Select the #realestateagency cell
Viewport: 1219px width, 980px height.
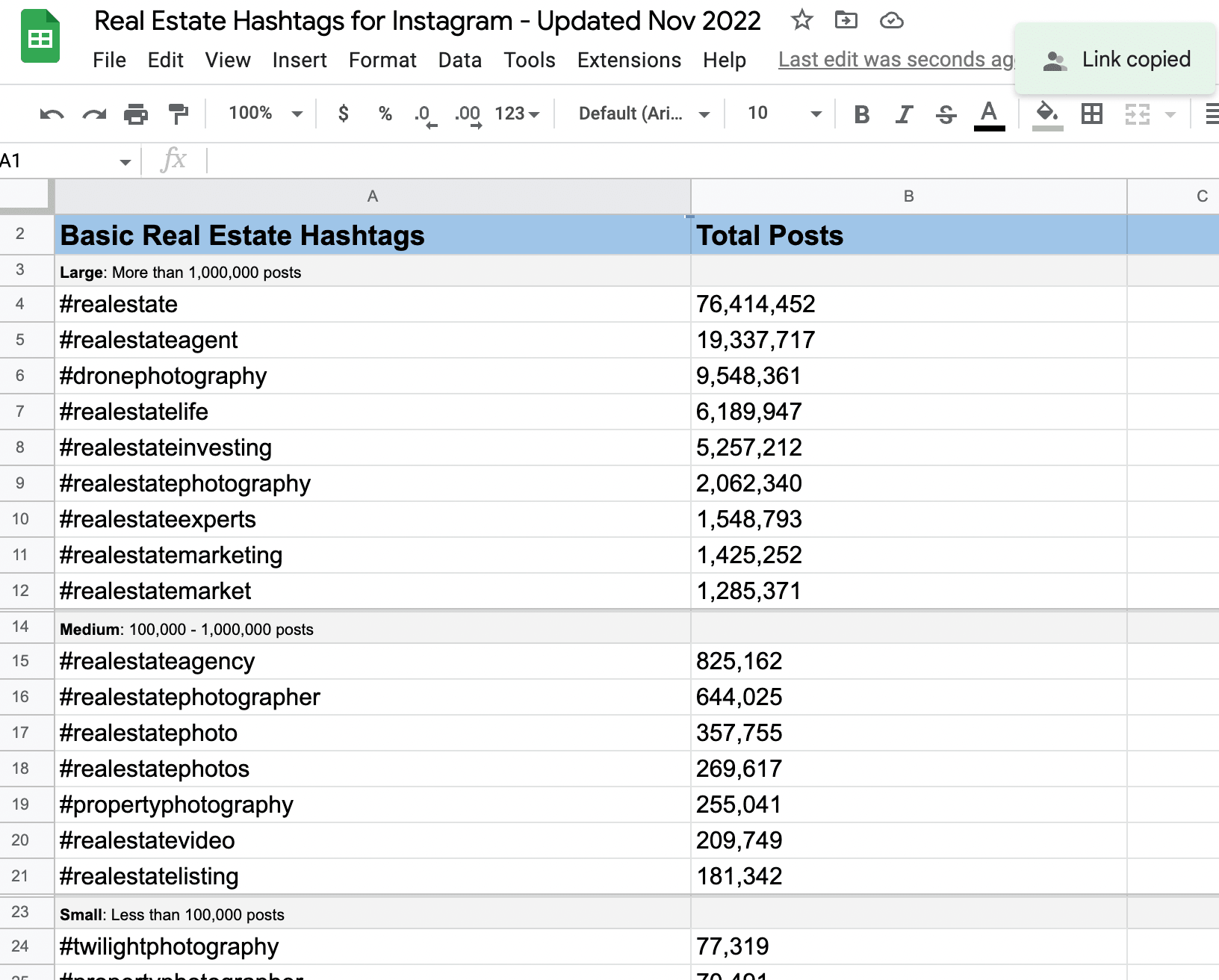[x=373, y=661]
